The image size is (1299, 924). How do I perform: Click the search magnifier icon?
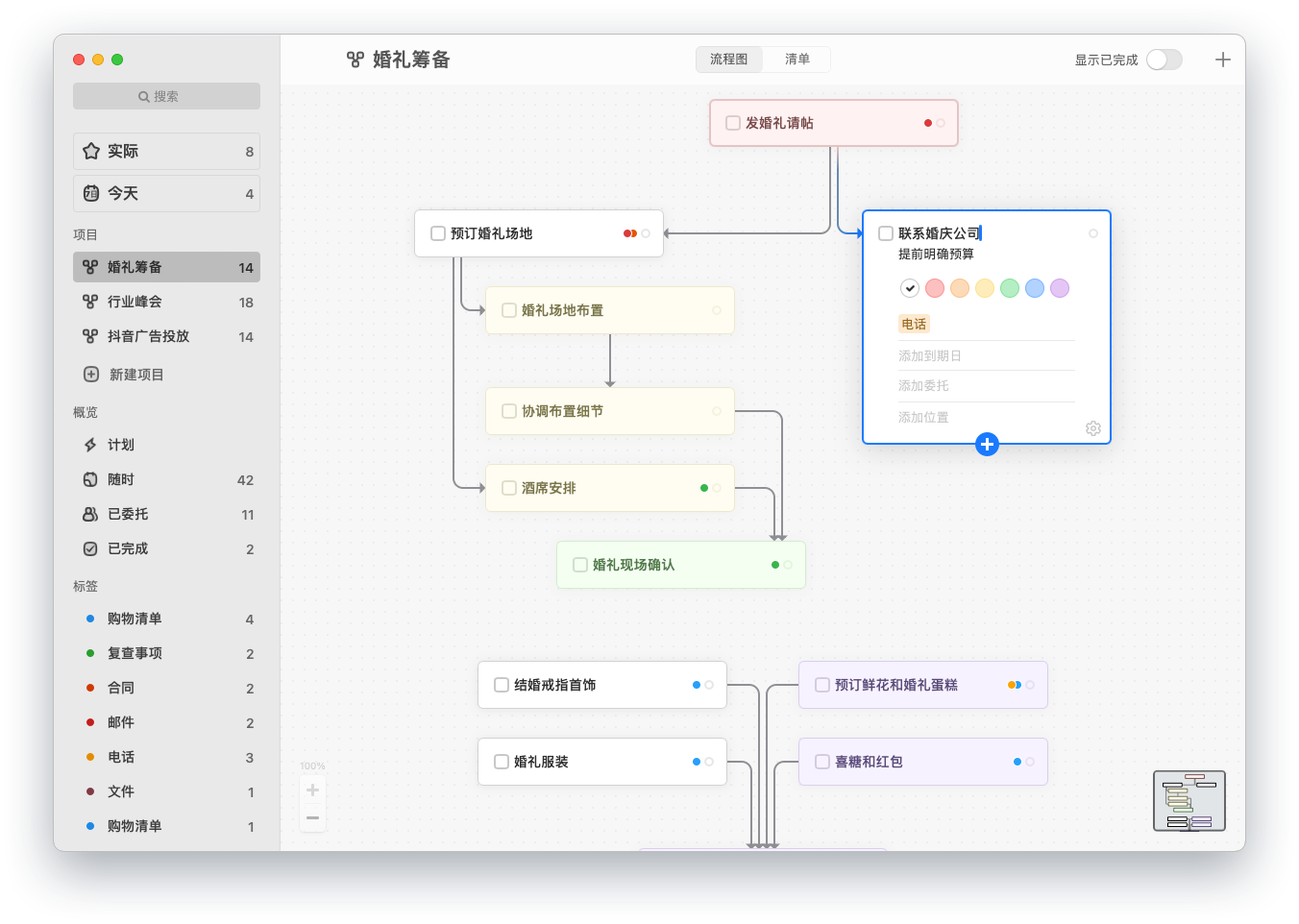click(x=144, y=96)
